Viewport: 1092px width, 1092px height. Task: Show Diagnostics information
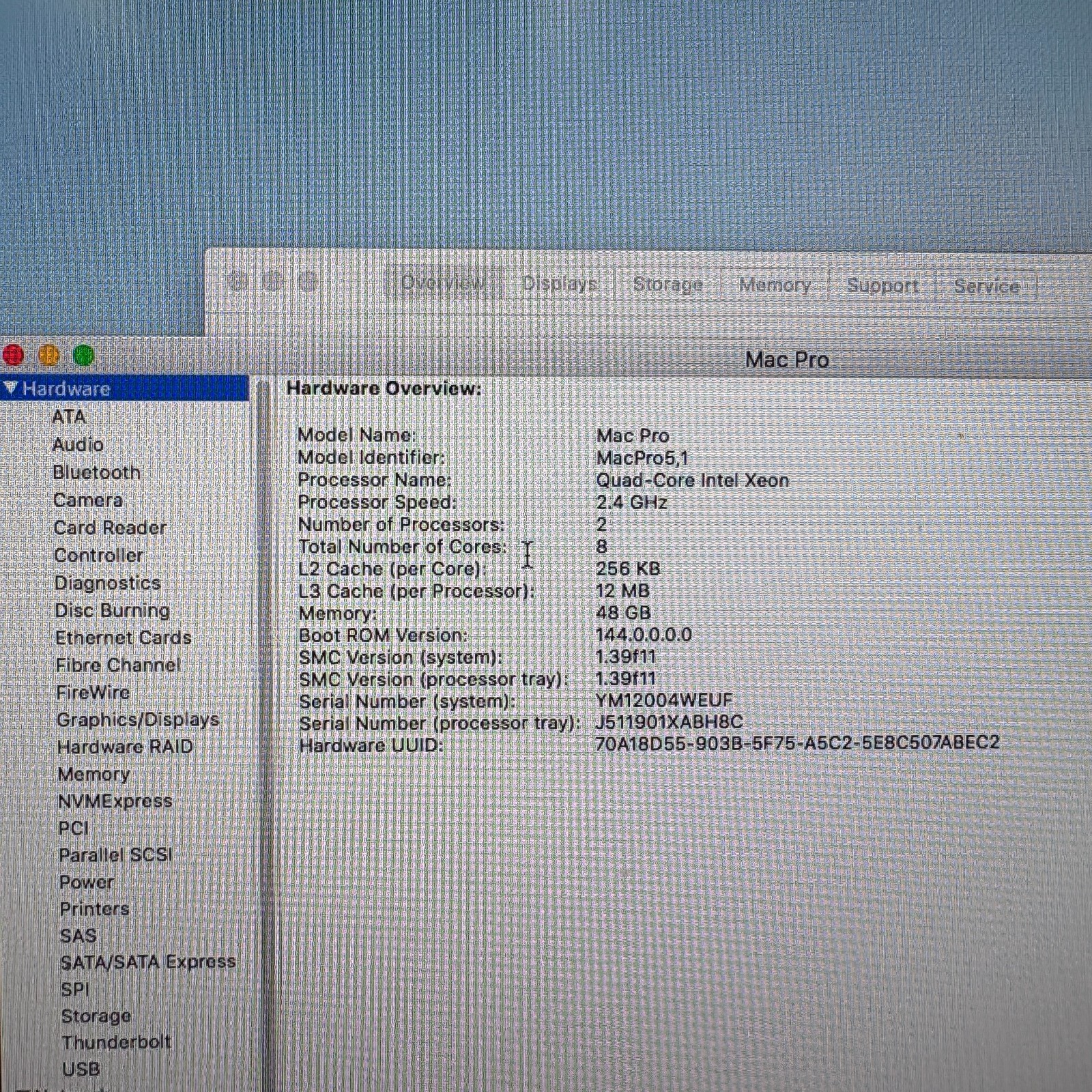point(108,583)
